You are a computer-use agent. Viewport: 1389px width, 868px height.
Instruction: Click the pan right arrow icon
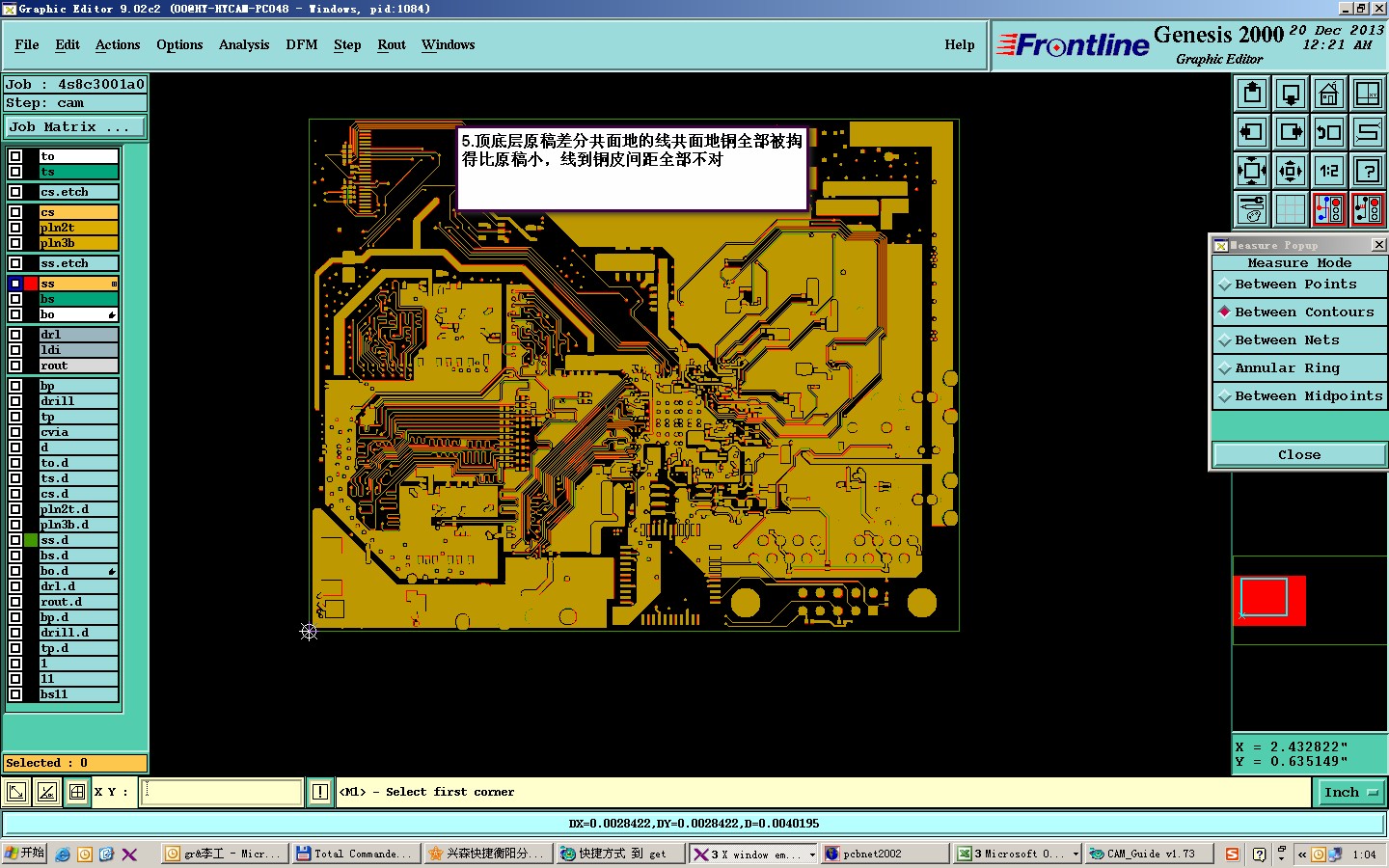1291,132
